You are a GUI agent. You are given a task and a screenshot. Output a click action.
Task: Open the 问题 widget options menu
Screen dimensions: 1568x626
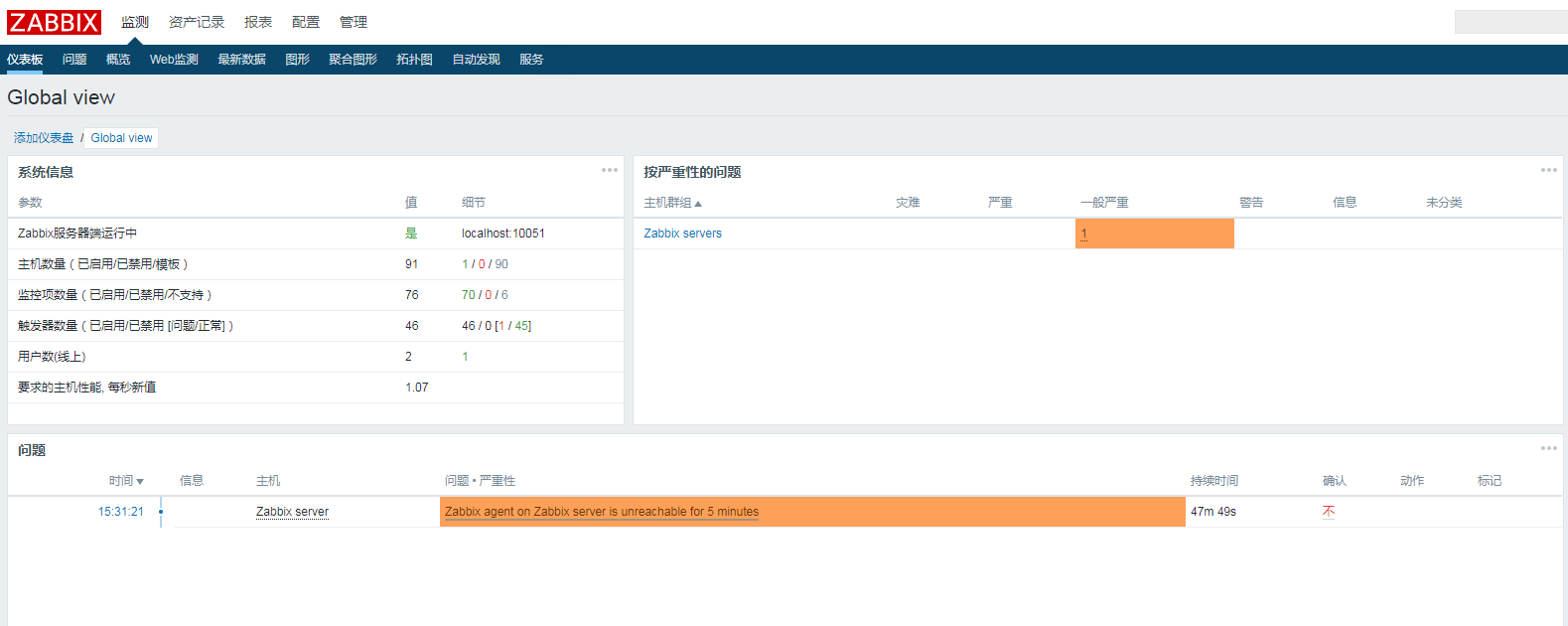click(x=1549, y=448)
